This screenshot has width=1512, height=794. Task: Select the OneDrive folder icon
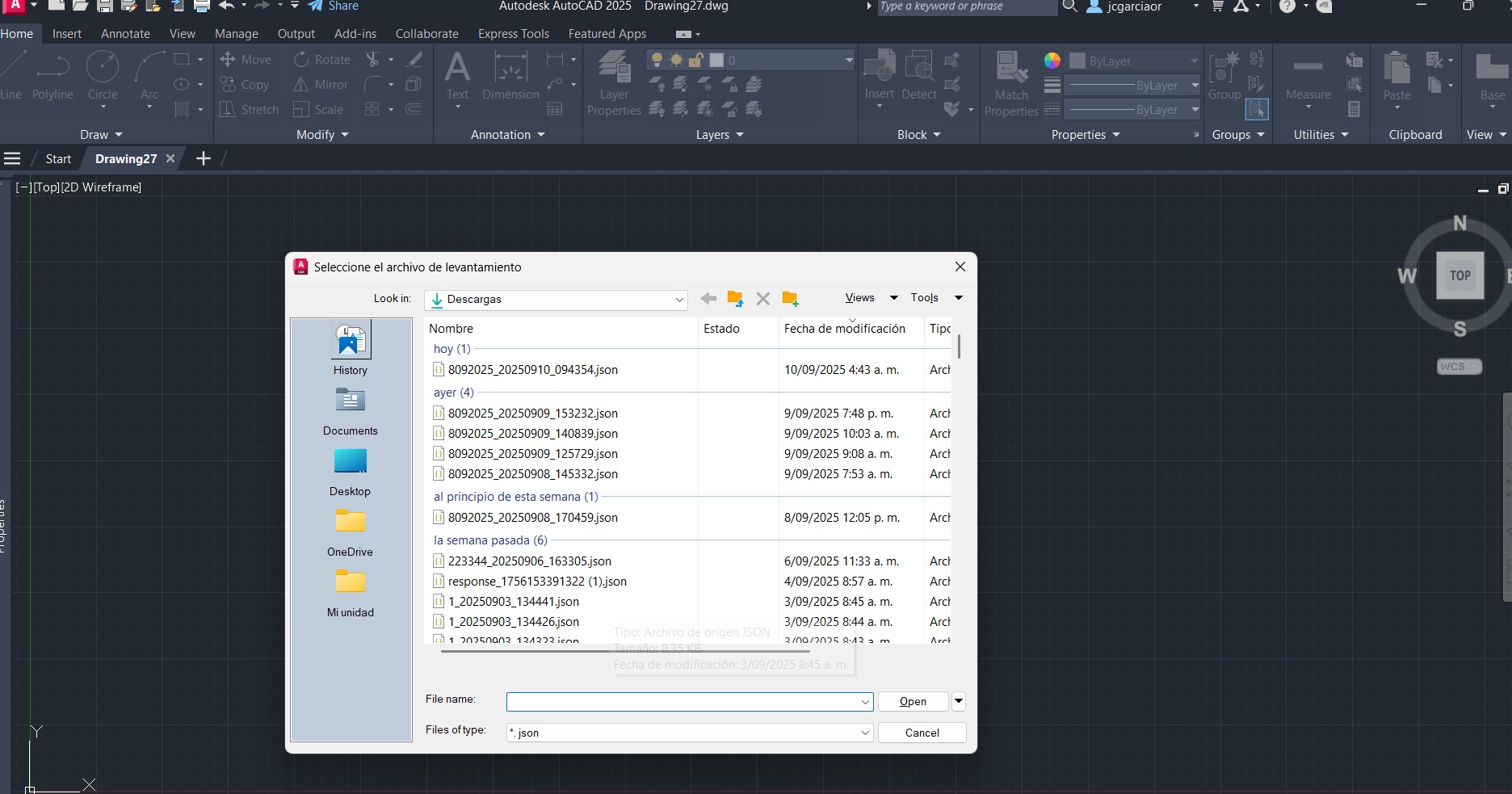pos(350,523)
